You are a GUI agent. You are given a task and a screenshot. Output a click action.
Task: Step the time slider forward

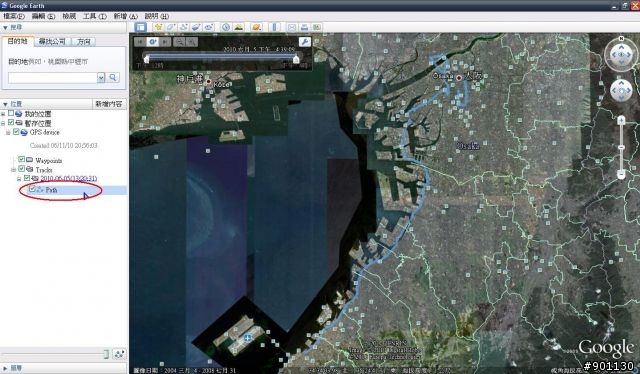coord(165,42)
